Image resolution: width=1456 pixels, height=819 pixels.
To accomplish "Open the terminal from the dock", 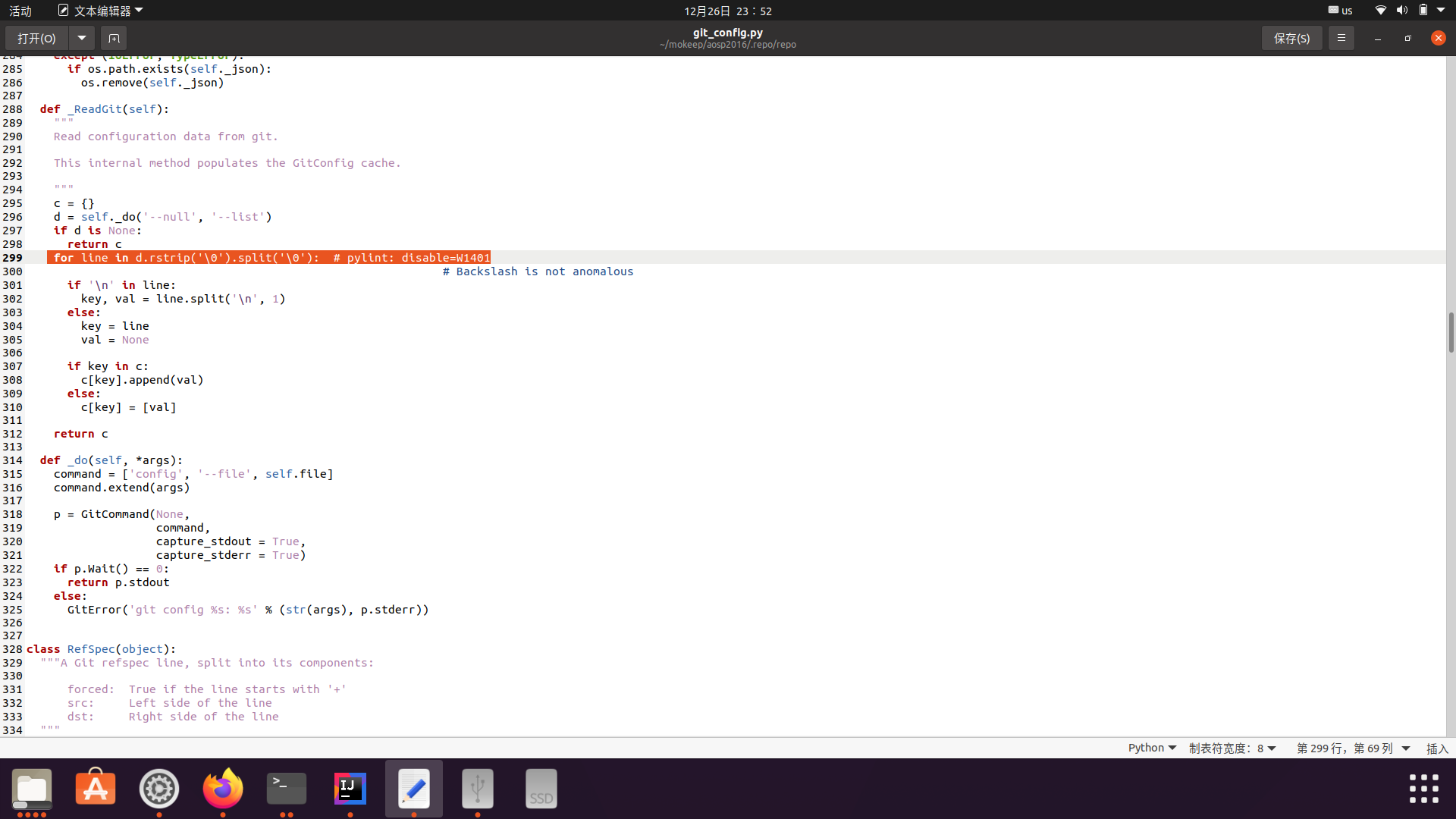I will click(x=286, y=788).
